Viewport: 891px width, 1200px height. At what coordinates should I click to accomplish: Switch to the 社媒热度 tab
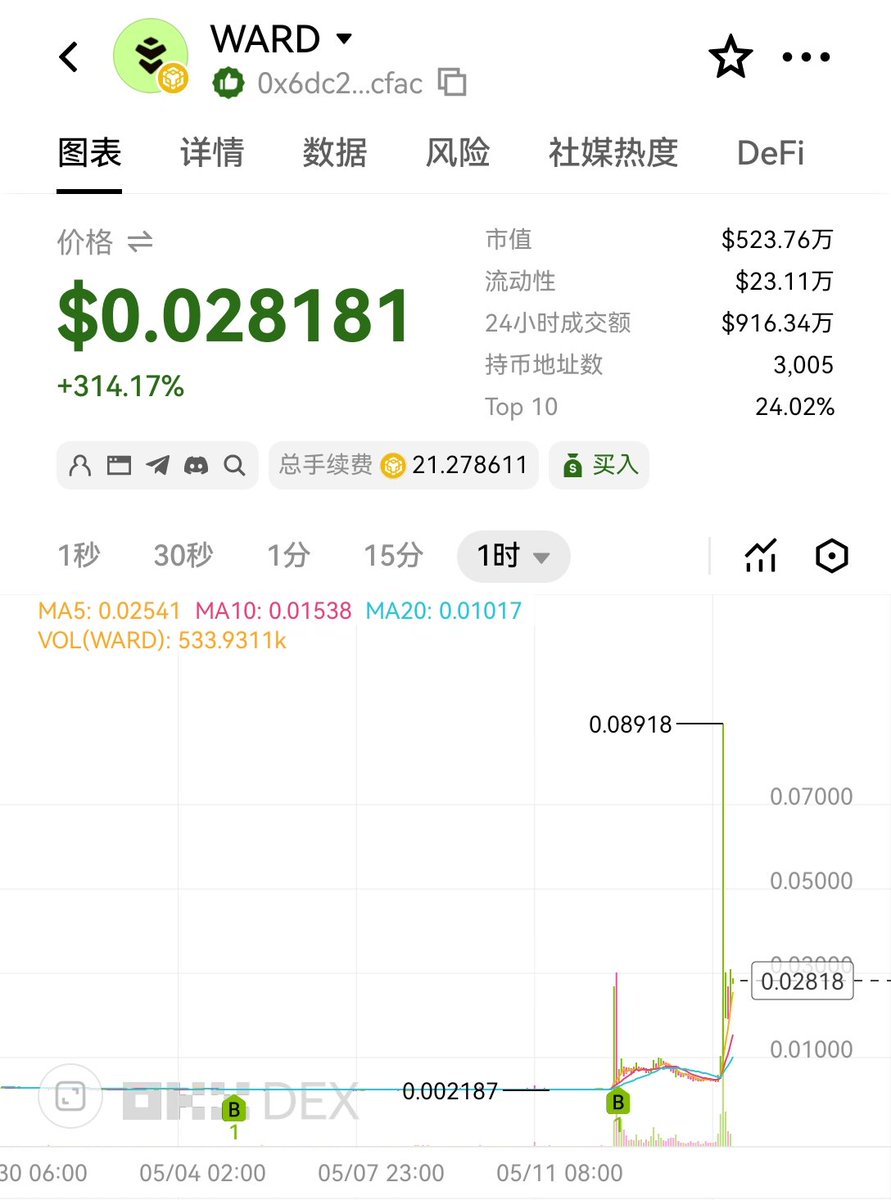click(x=613, y=153)
